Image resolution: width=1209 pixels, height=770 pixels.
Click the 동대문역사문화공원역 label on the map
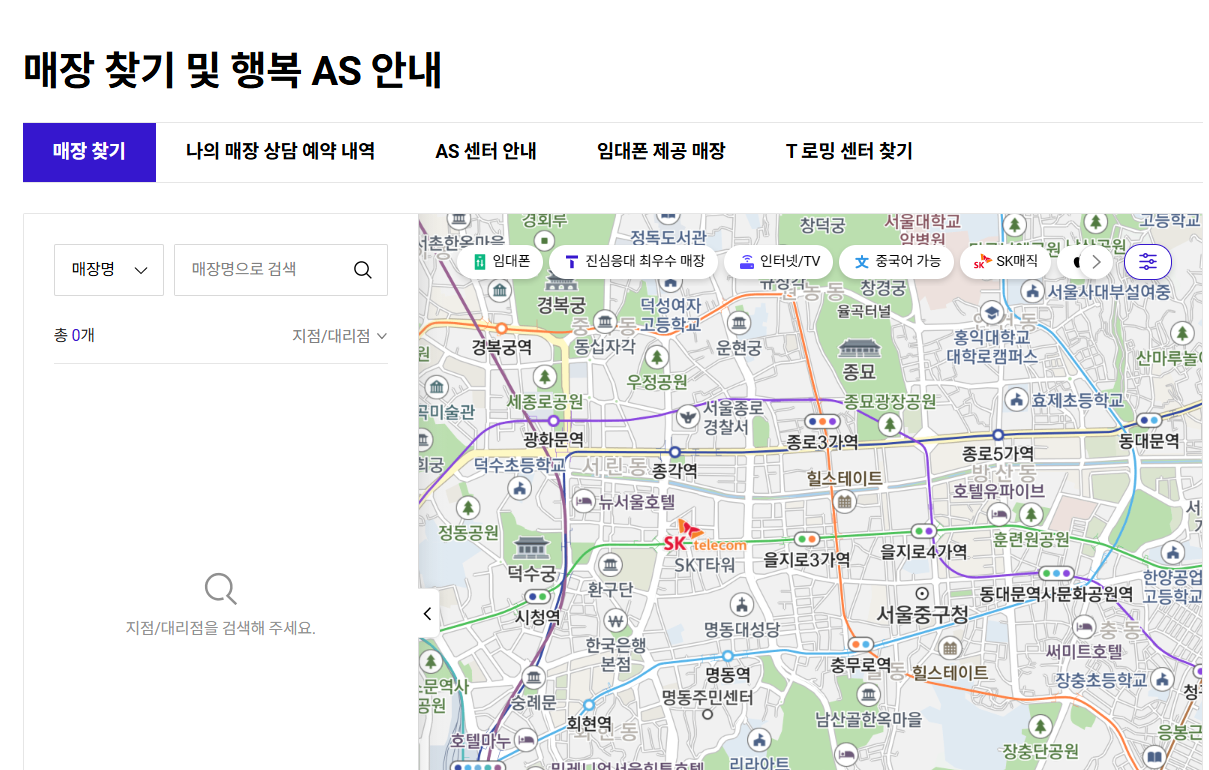click(1056, 594)
